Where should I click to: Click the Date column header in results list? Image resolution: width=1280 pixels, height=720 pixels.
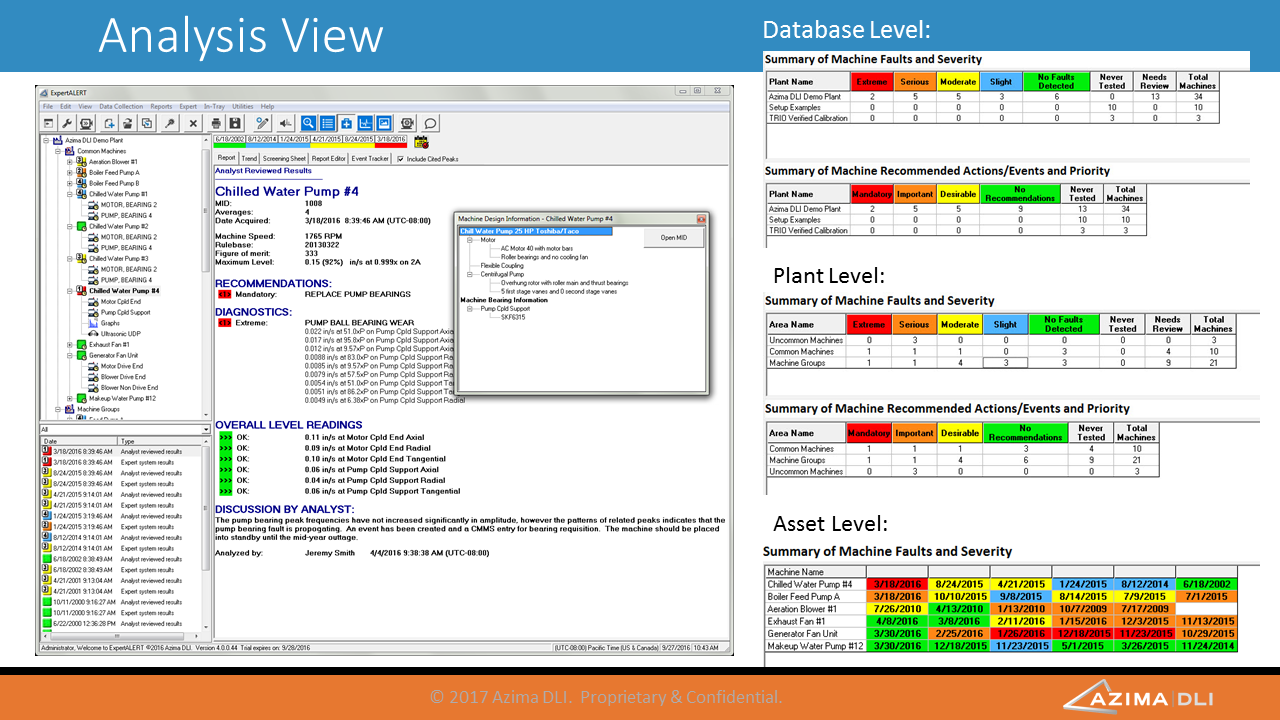(x=78, y=441)
